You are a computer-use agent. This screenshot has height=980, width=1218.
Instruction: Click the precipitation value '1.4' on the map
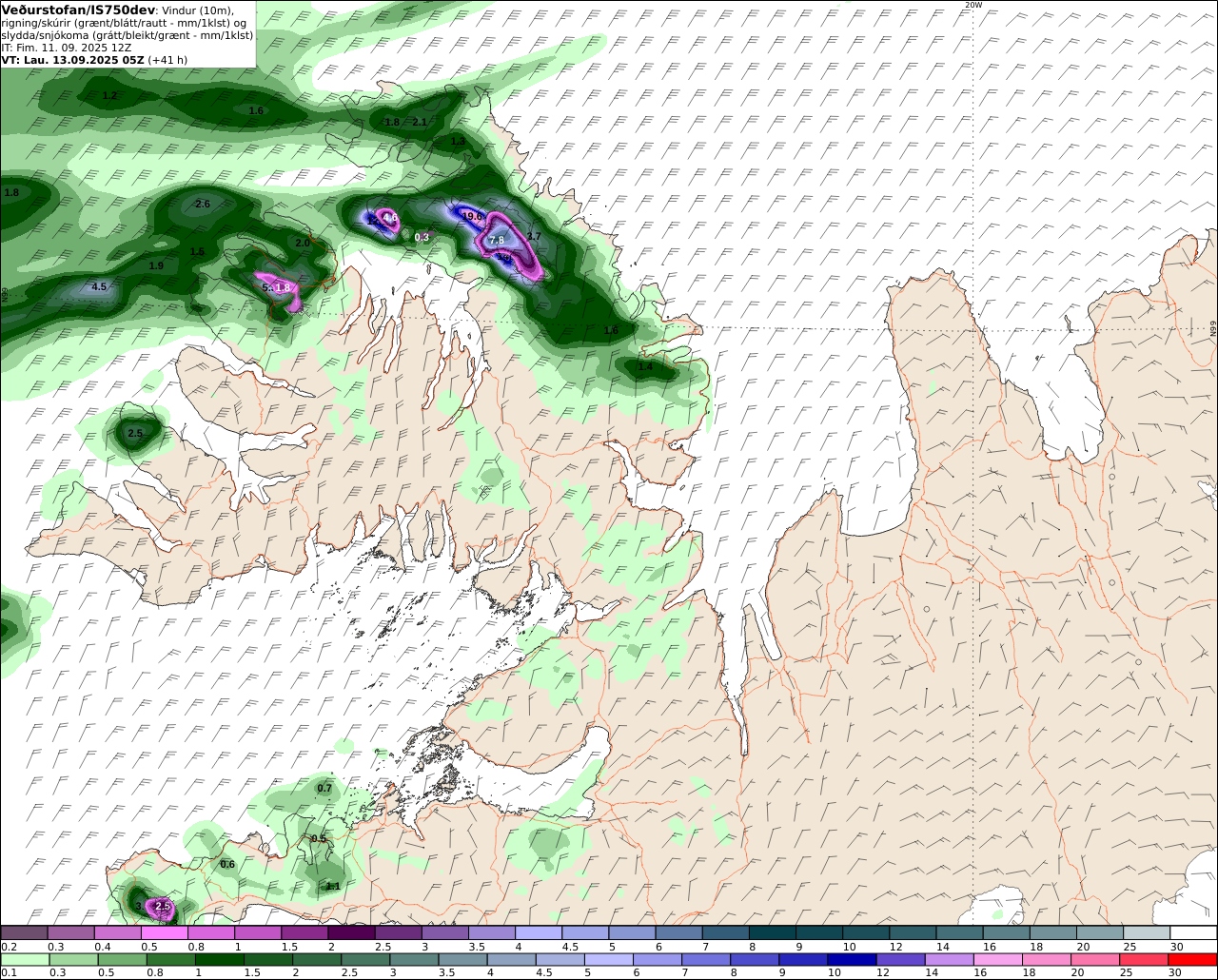click(x=645, y=367)
